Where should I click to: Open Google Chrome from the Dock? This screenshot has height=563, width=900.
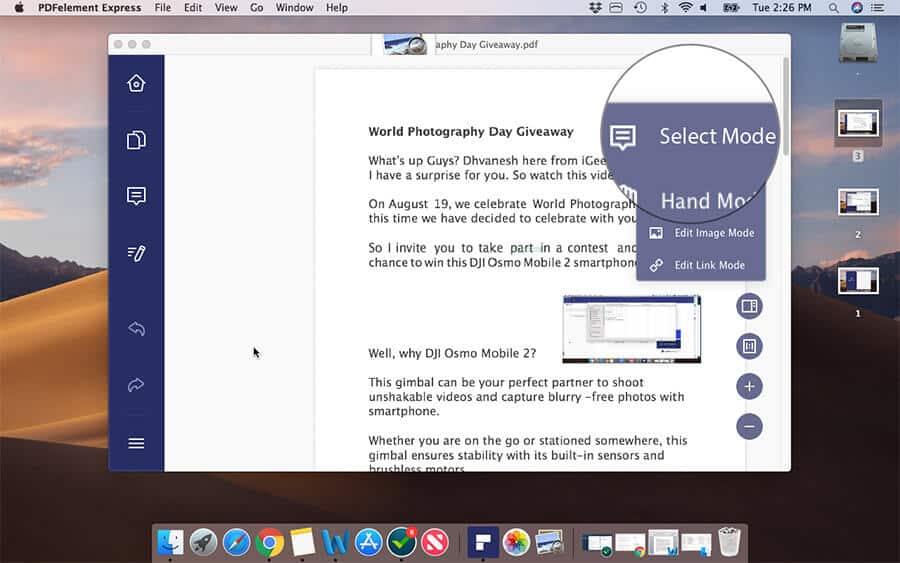pyautogui.click(x=269, y=542)
